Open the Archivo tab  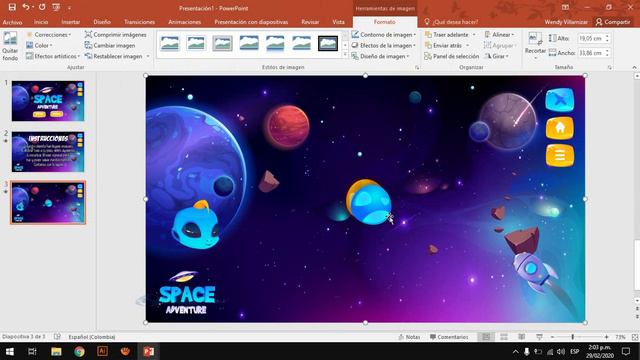(x=12, y=22)
